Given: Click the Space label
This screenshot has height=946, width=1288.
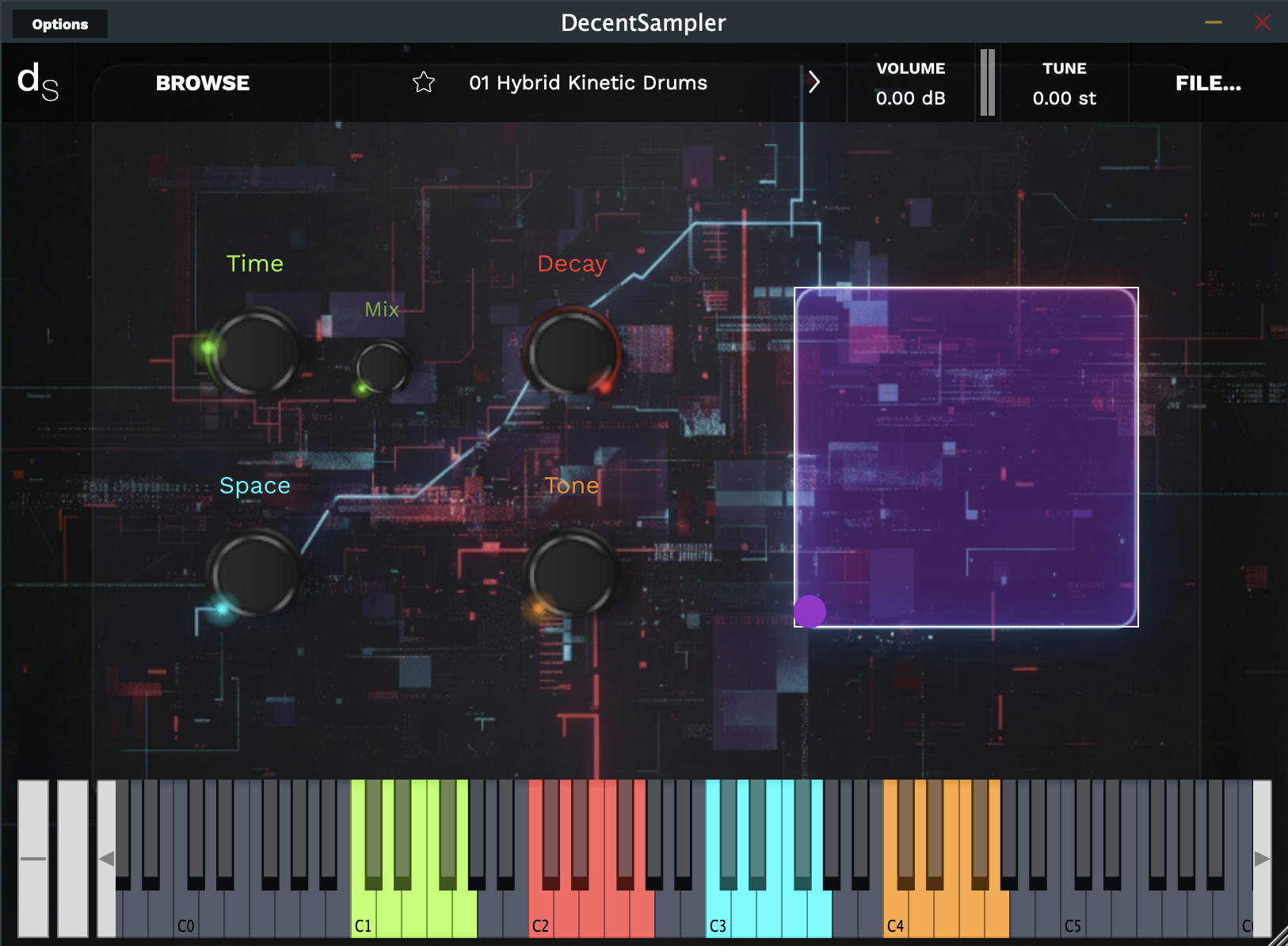Looking at the screenshot, I should click(254, 486).
